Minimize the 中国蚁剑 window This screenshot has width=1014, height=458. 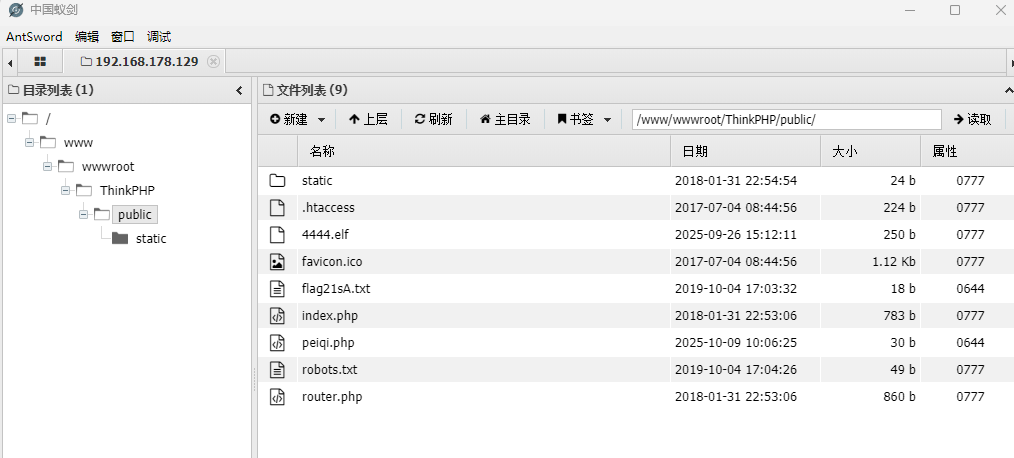click(911, 10)
